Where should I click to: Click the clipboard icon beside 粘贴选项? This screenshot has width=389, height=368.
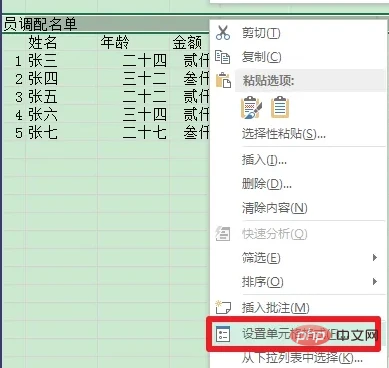[x=223, y=80]
